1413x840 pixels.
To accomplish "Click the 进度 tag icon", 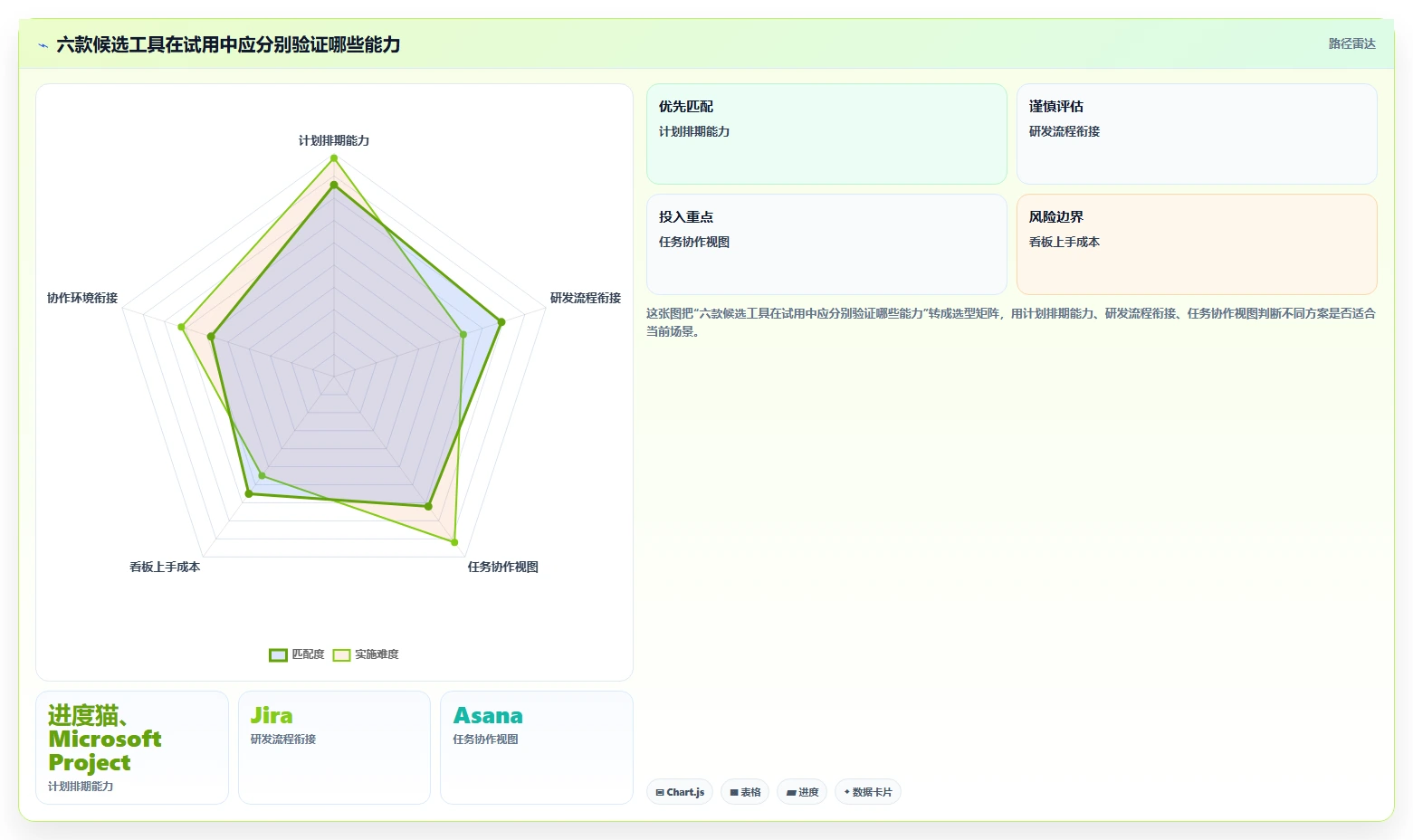I will [x=791, y=793].
